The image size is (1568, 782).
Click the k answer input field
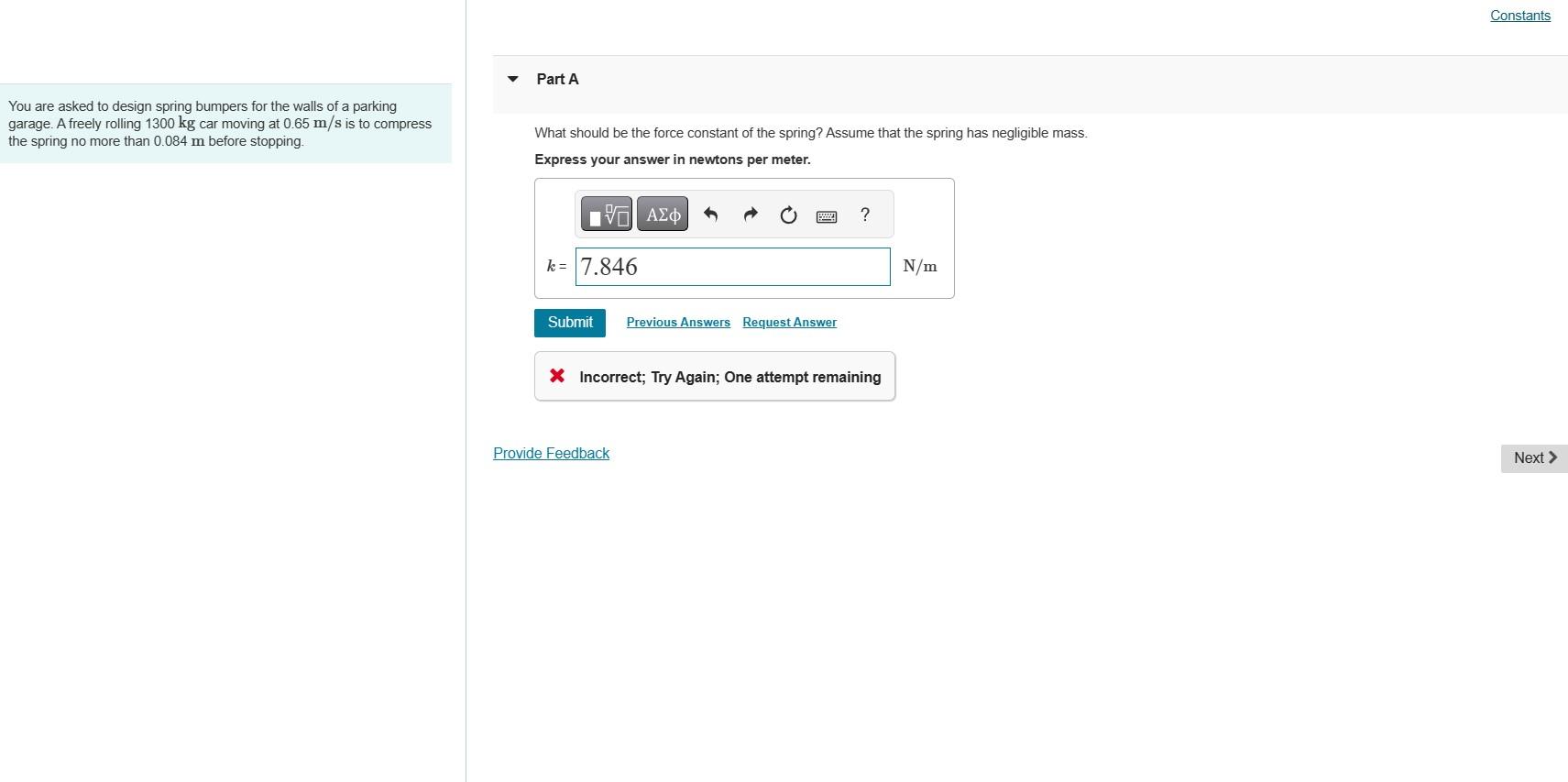coord(733,267)
